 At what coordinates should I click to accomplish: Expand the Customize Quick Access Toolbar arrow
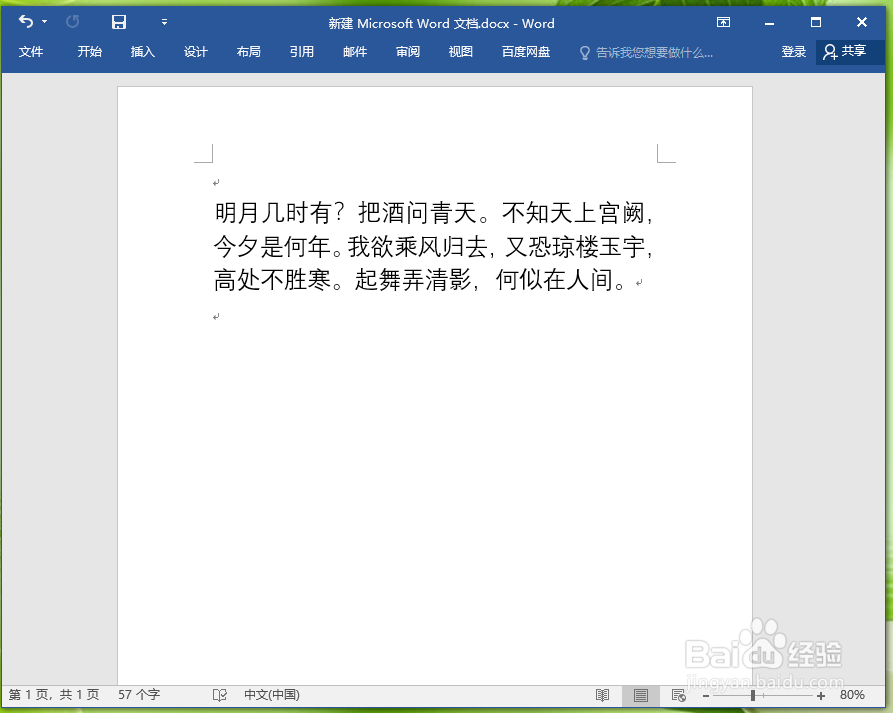pyautogui.click(x=164, y=22)
